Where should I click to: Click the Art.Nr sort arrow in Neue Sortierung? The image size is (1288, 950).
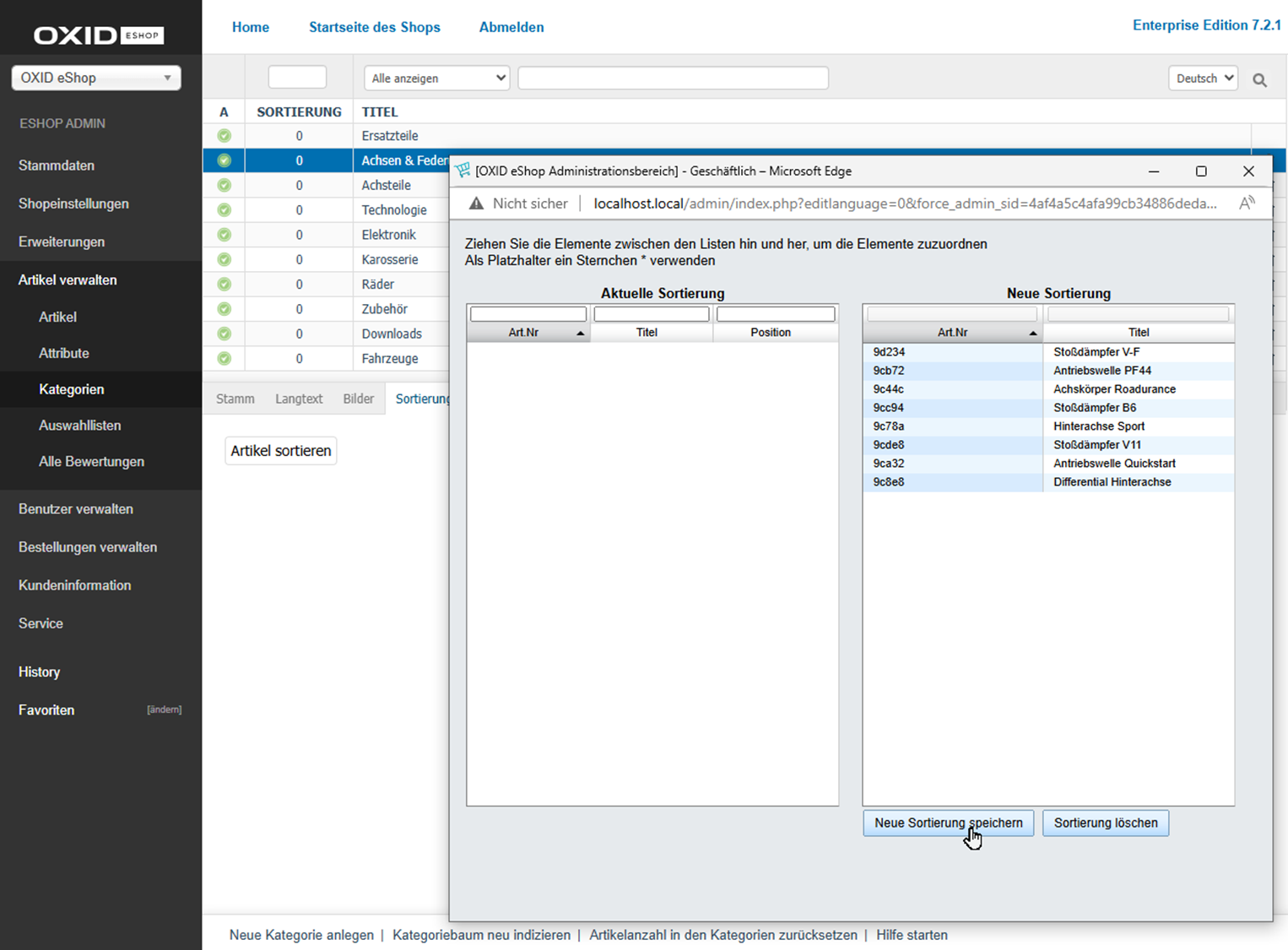(1033, 334)
